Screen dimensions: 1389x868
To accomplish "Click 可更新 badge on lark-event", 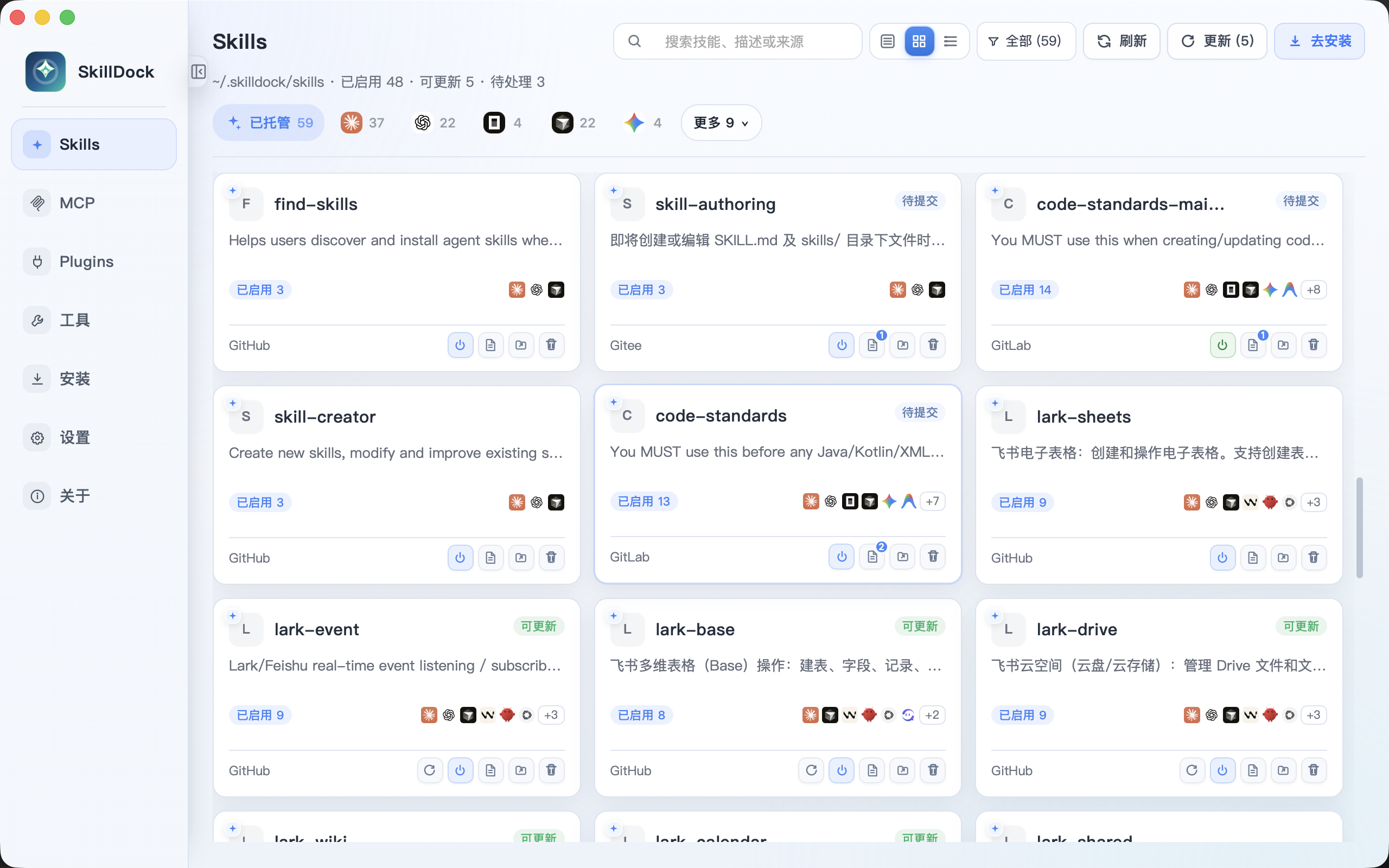I will pos(538,626).
